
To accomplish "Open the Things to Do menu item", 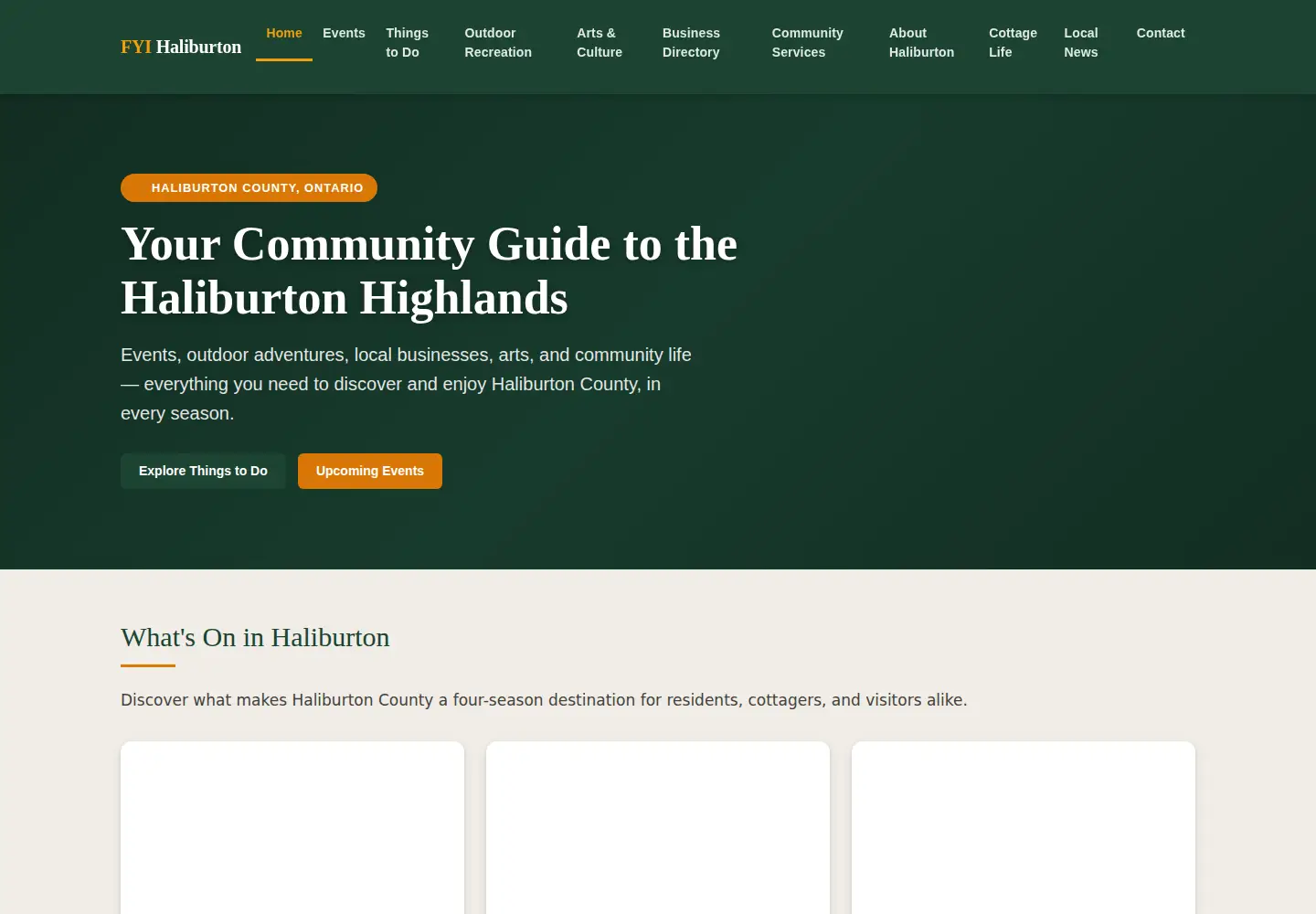I will click(x=407, y=42).
